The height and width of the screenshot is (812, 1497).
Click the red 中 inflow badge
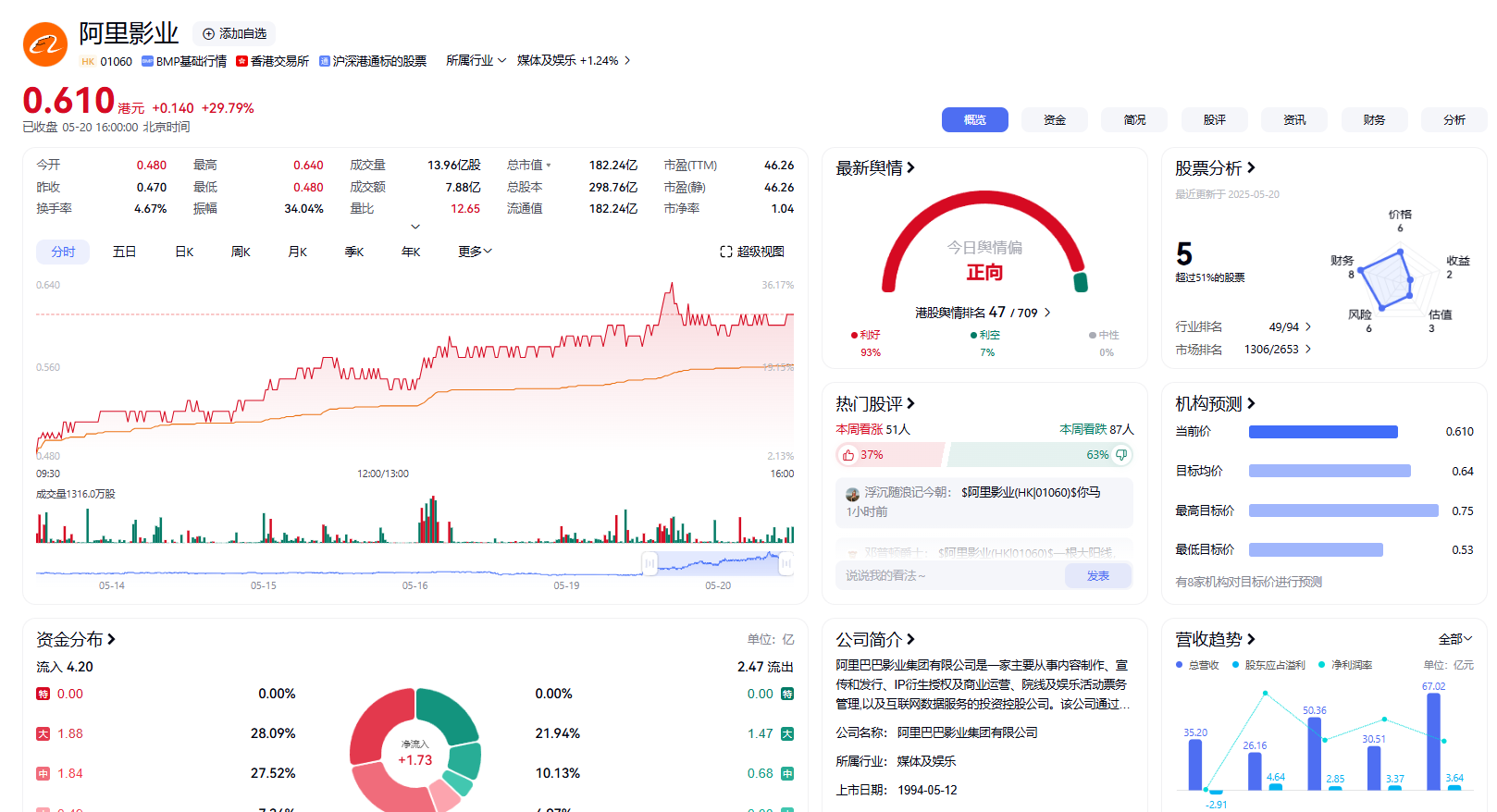(43, 773)
